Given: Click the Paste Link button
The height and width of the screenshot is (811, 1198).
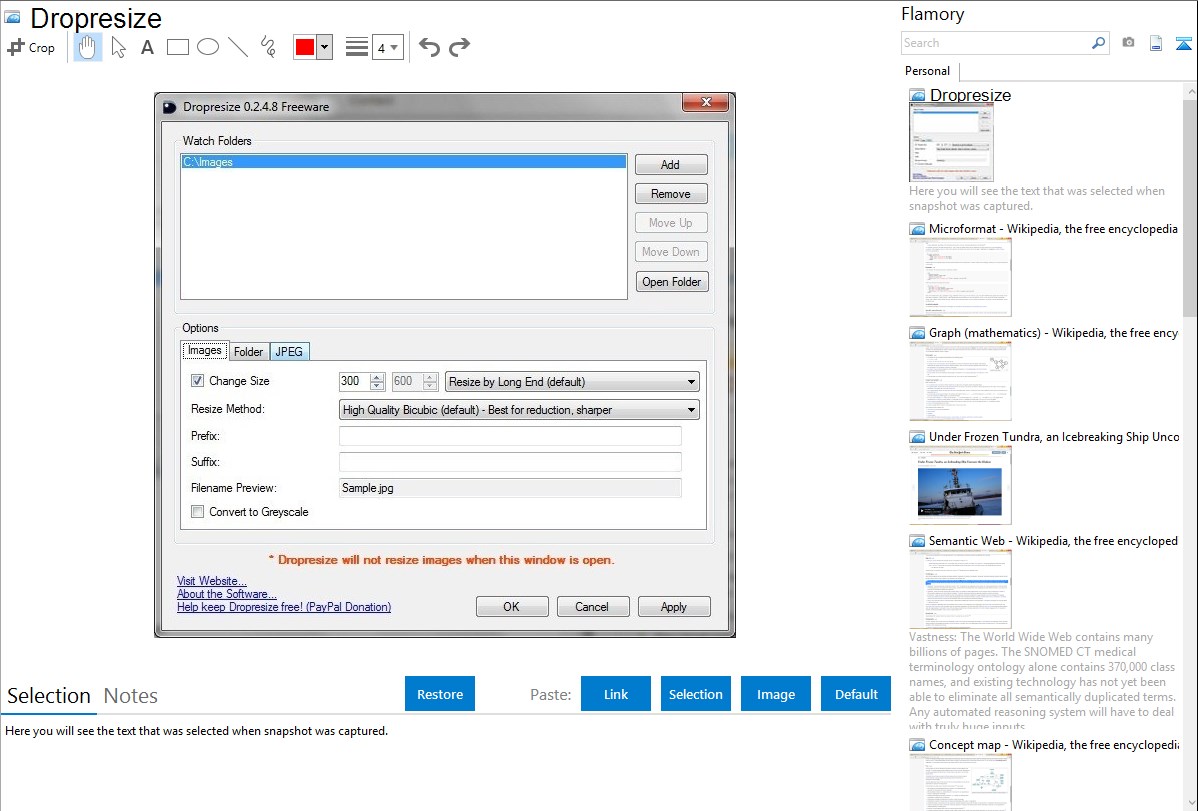Looking at the screenshot, I should pos(616,693).
